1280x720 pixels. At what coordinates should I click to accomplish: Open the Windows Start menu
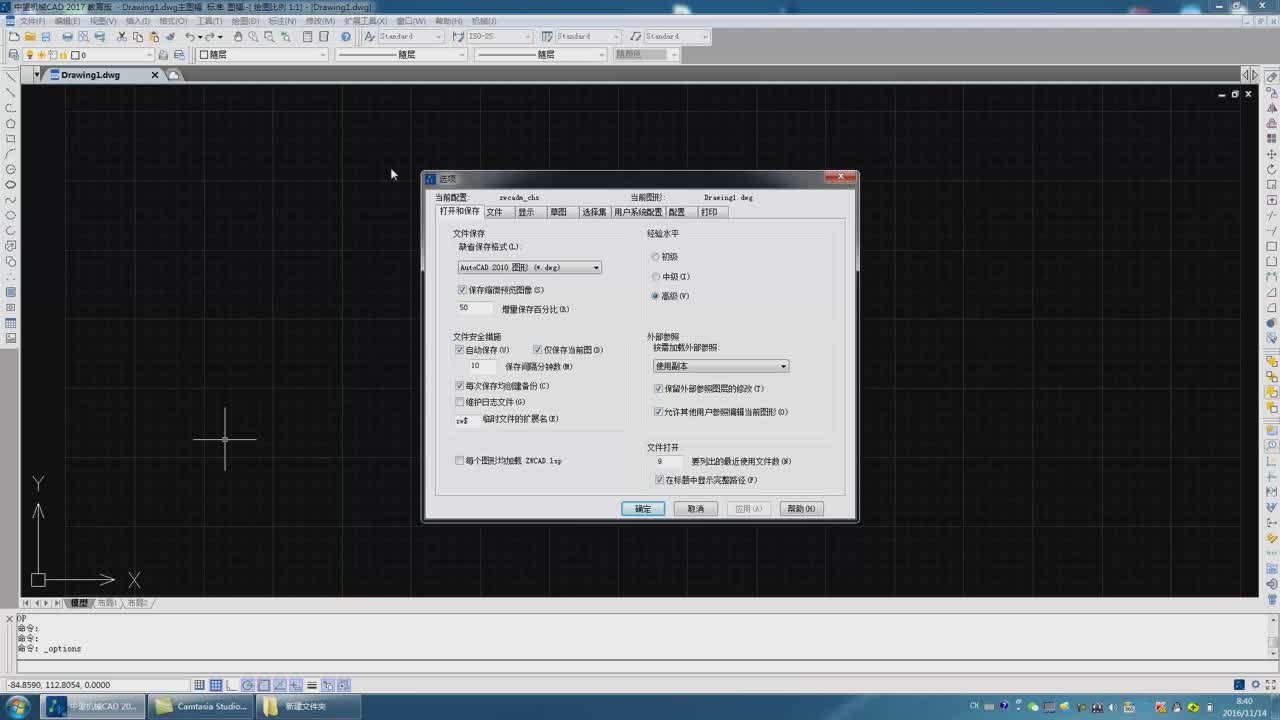18,706
